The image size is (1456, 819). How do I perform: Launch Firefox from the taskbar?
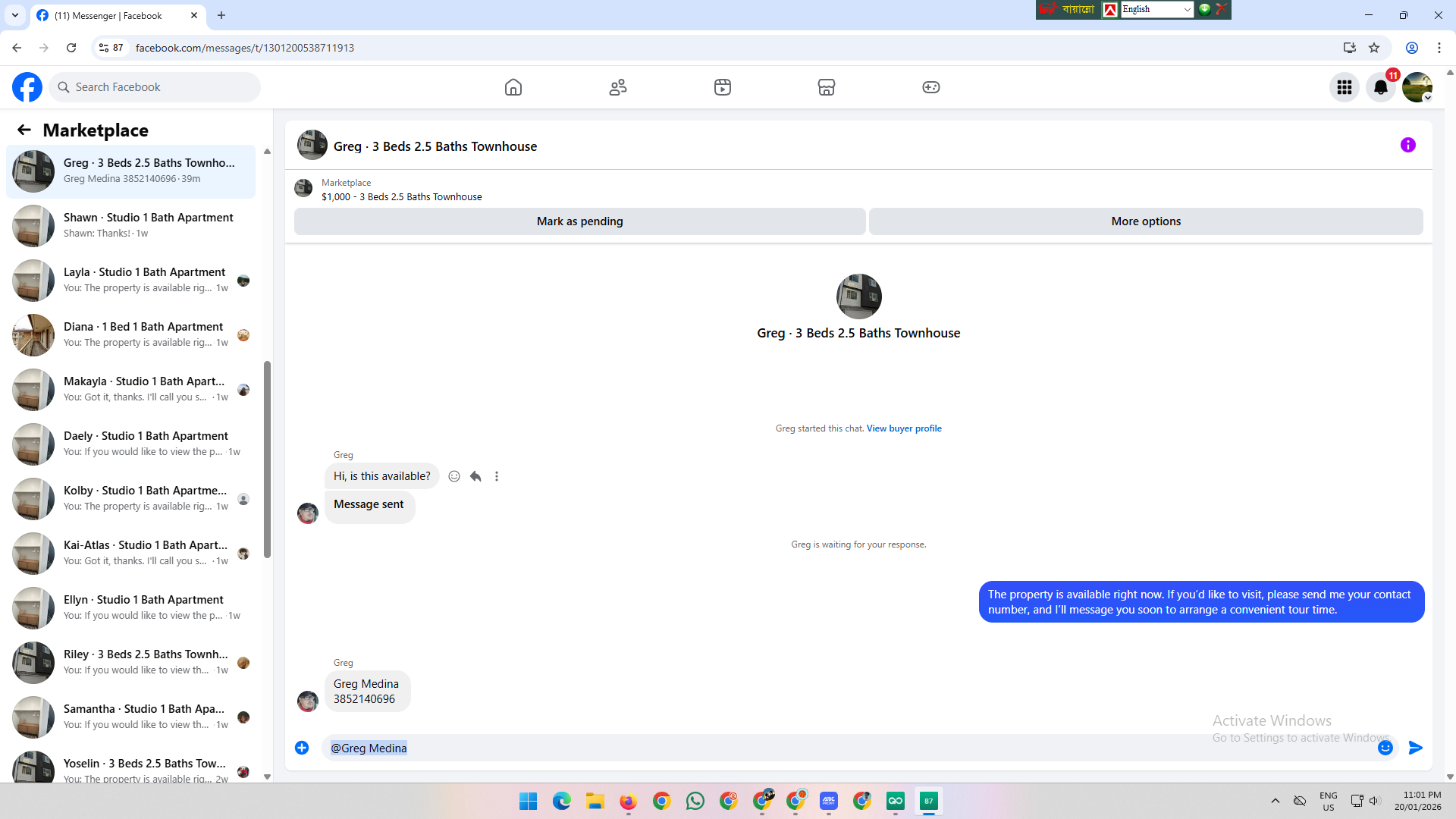click(629, 801)
